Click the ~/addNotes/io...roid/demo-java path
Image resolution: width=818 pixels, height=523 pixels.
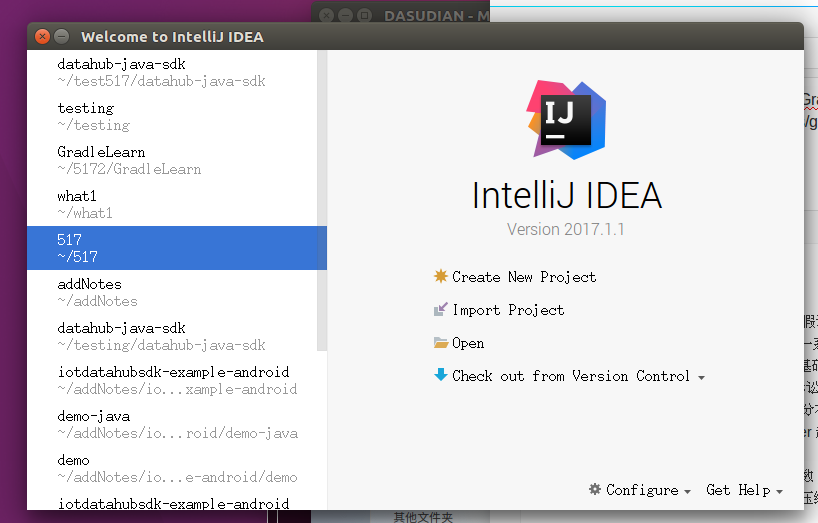pos(177,433)
